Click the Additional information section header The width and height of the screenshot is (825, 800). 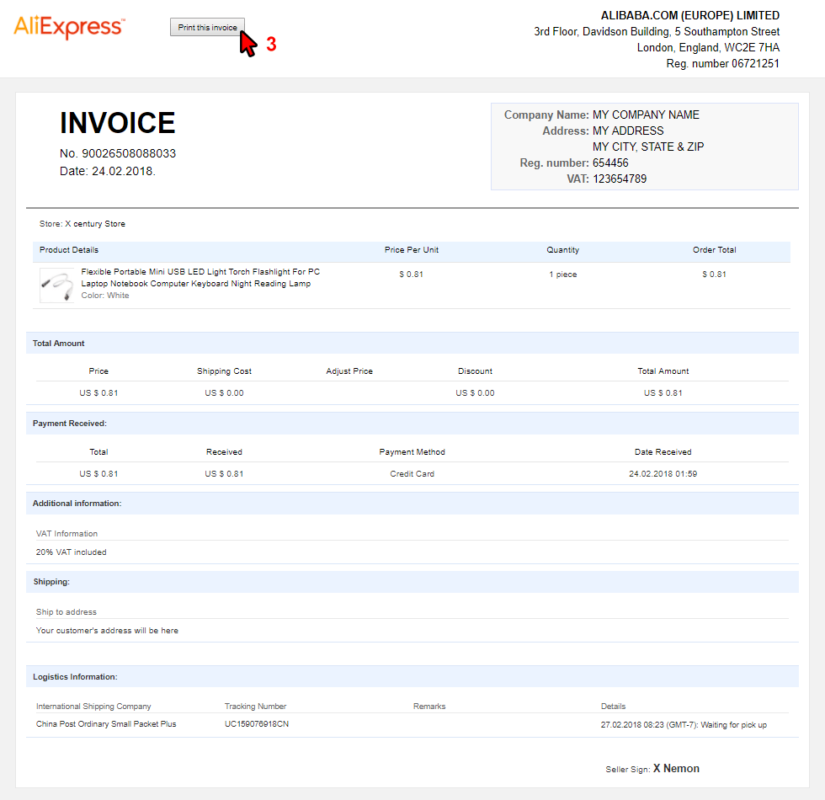tap(412, 503)
